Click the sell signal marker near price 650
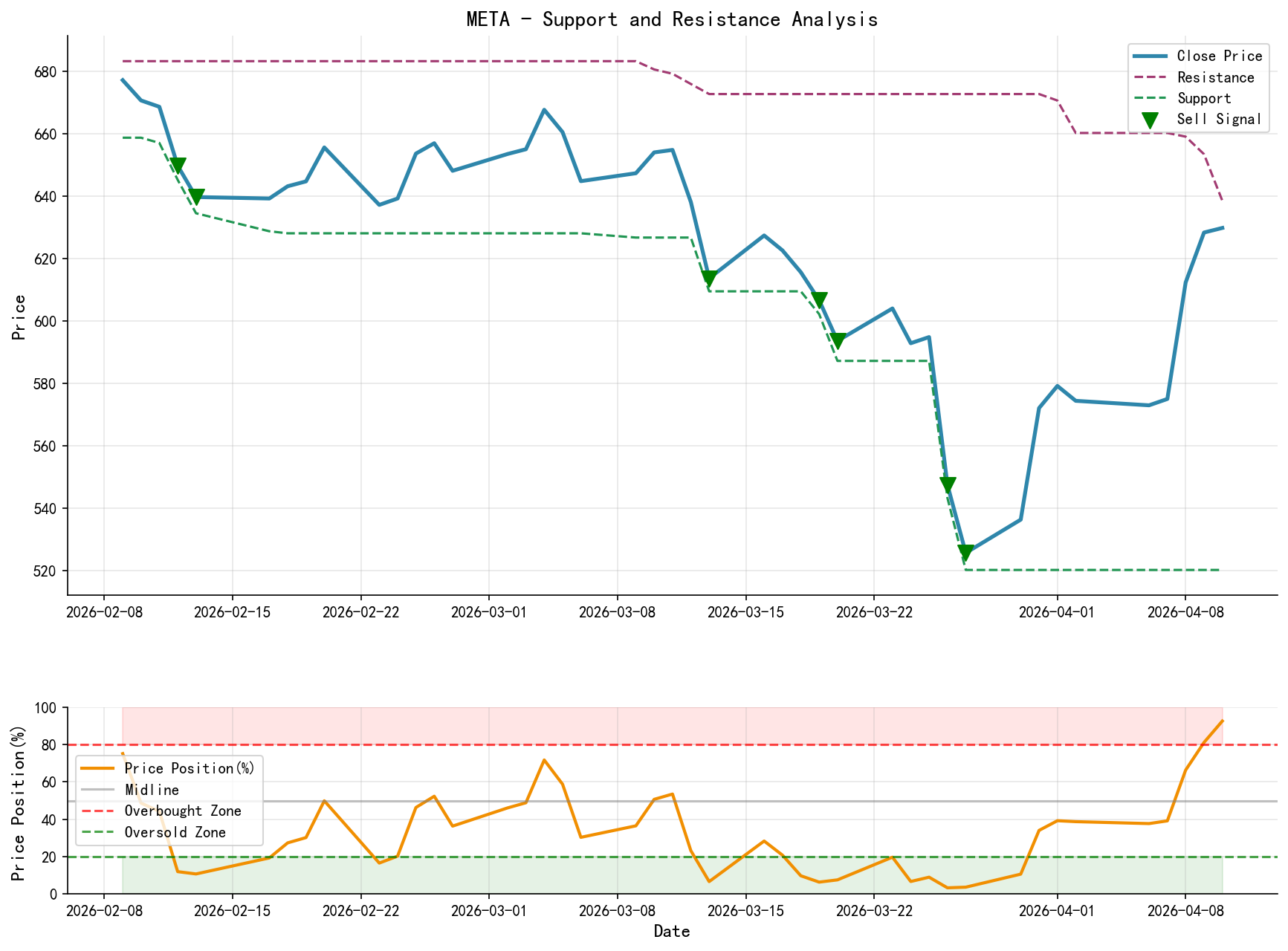This screenshot has width=1288, height=951. (178, 166)
